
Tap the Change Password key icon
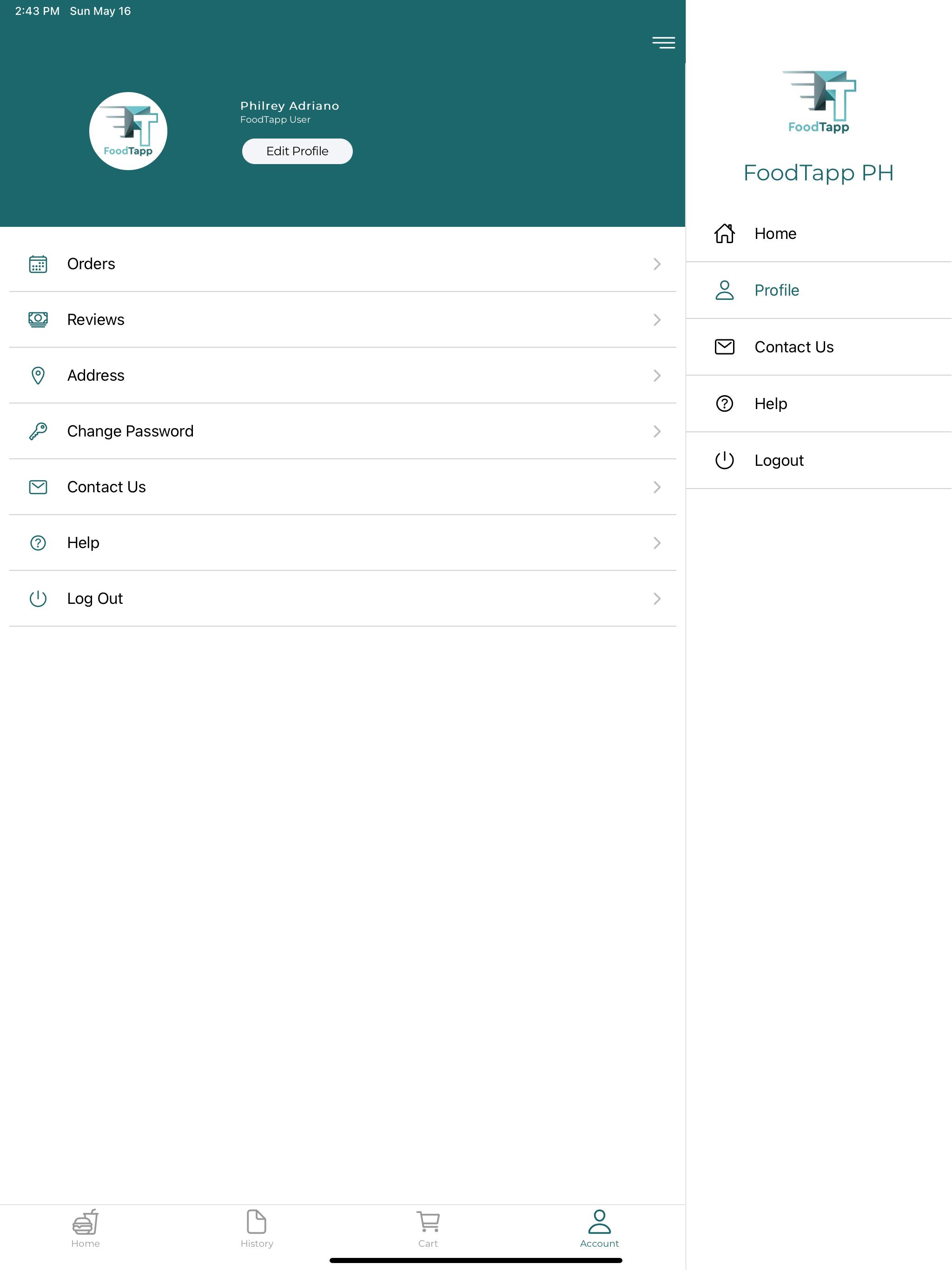pyautogui.click(x=38, y=431)
